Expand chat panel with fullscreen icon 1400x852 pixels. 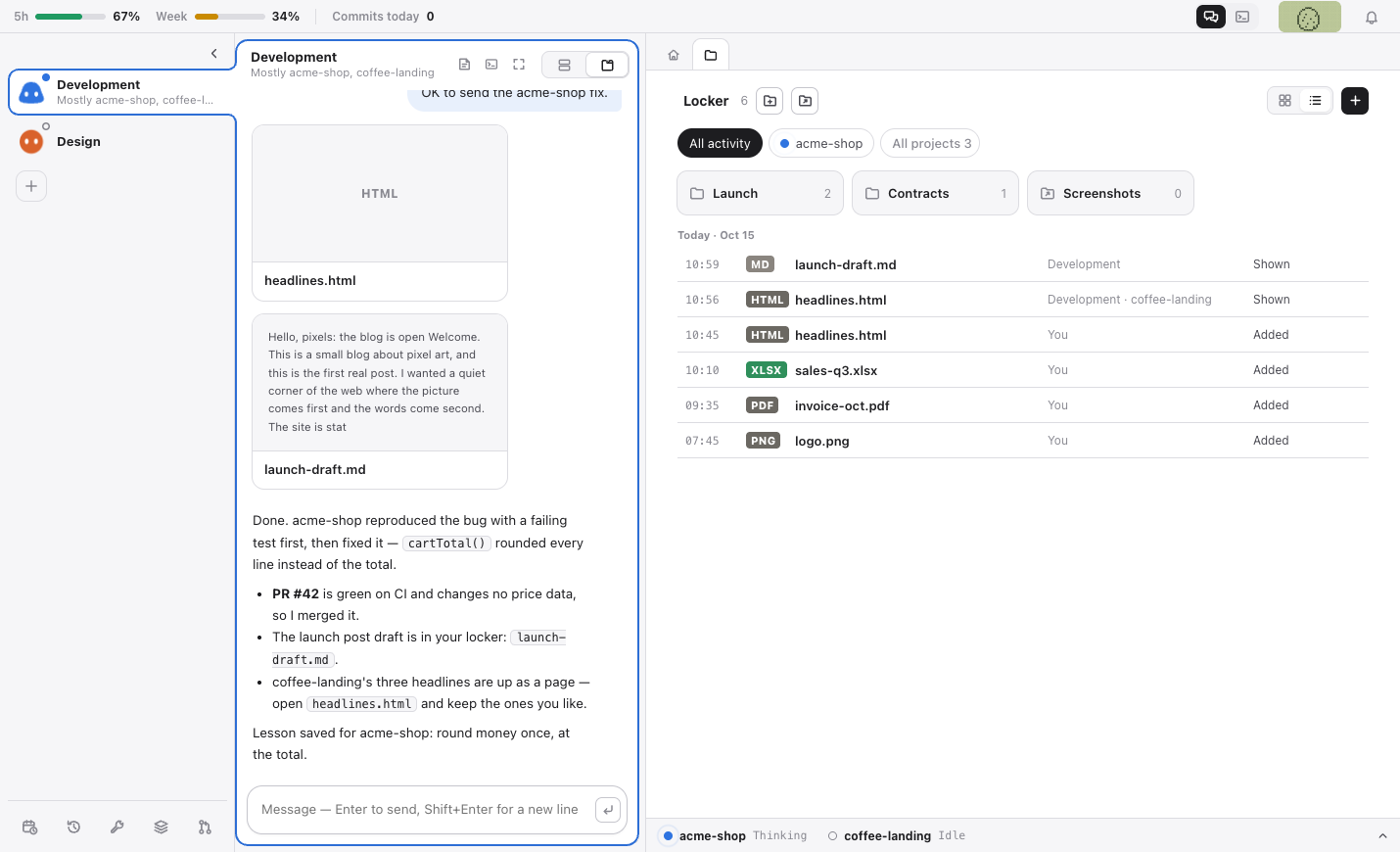pyautogui.click(x=519, y=65)
